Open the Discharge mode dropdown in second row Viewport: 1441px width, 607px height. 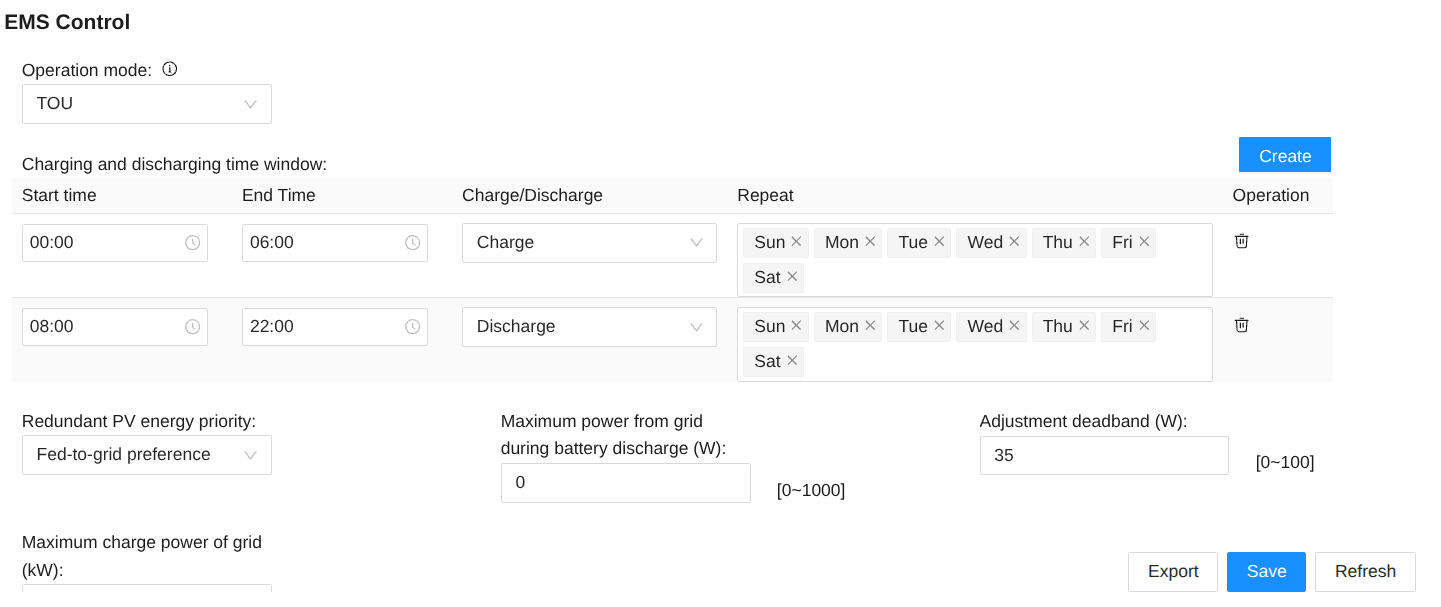click(589, 327)
